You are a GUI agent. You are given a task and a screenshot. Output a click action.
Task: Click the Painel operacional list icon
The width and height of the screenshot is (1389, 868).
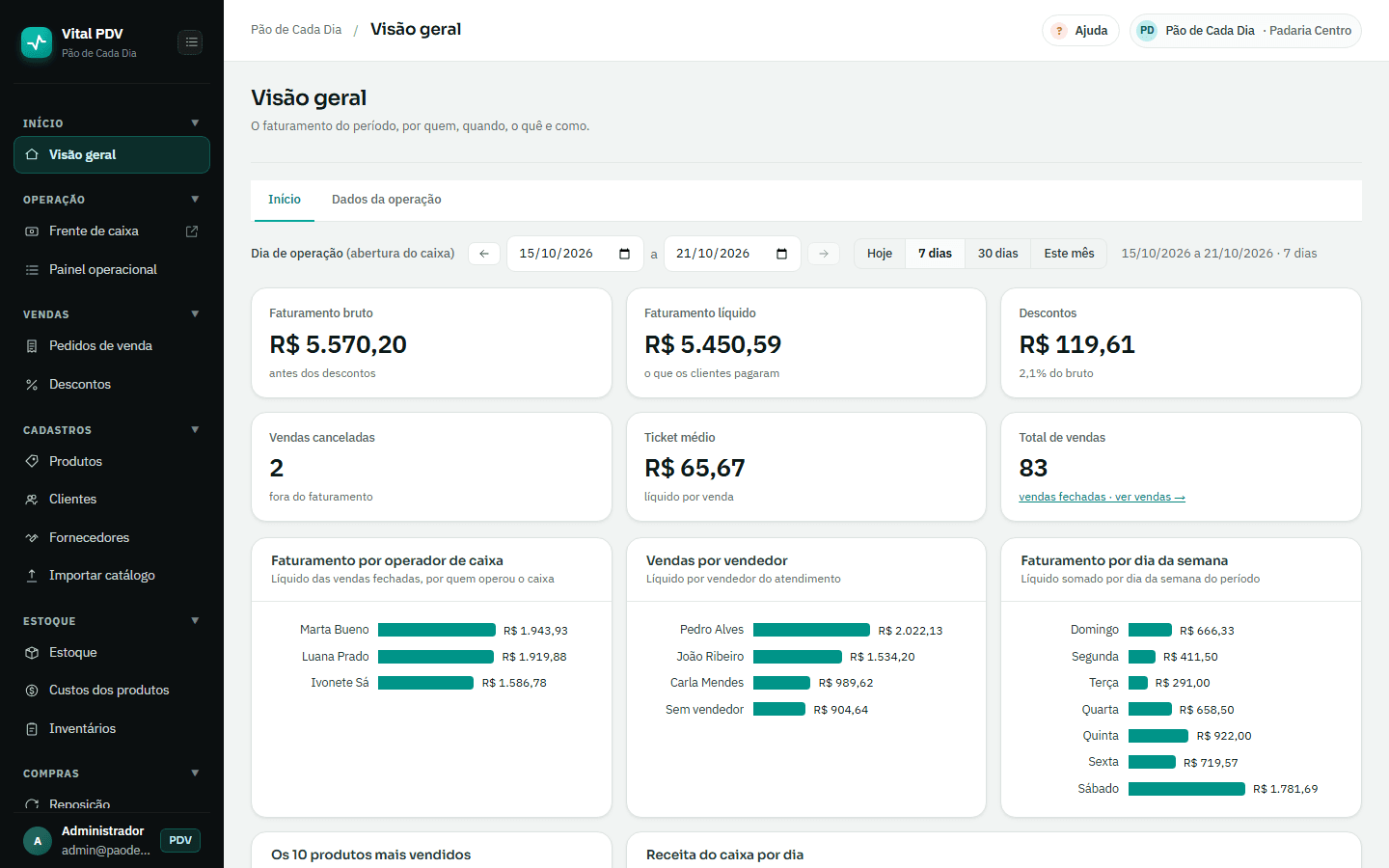32,270
